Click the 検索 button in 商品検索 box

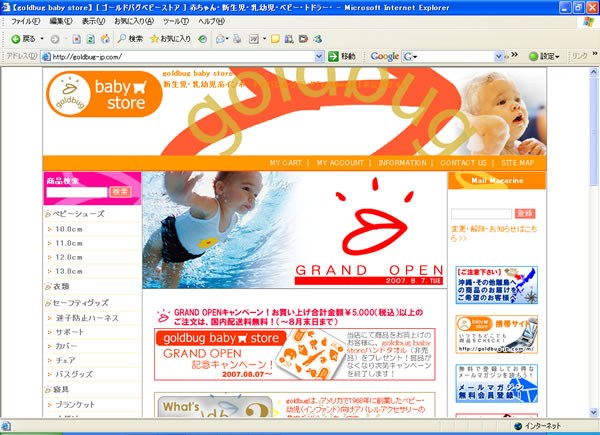[121, 192]
